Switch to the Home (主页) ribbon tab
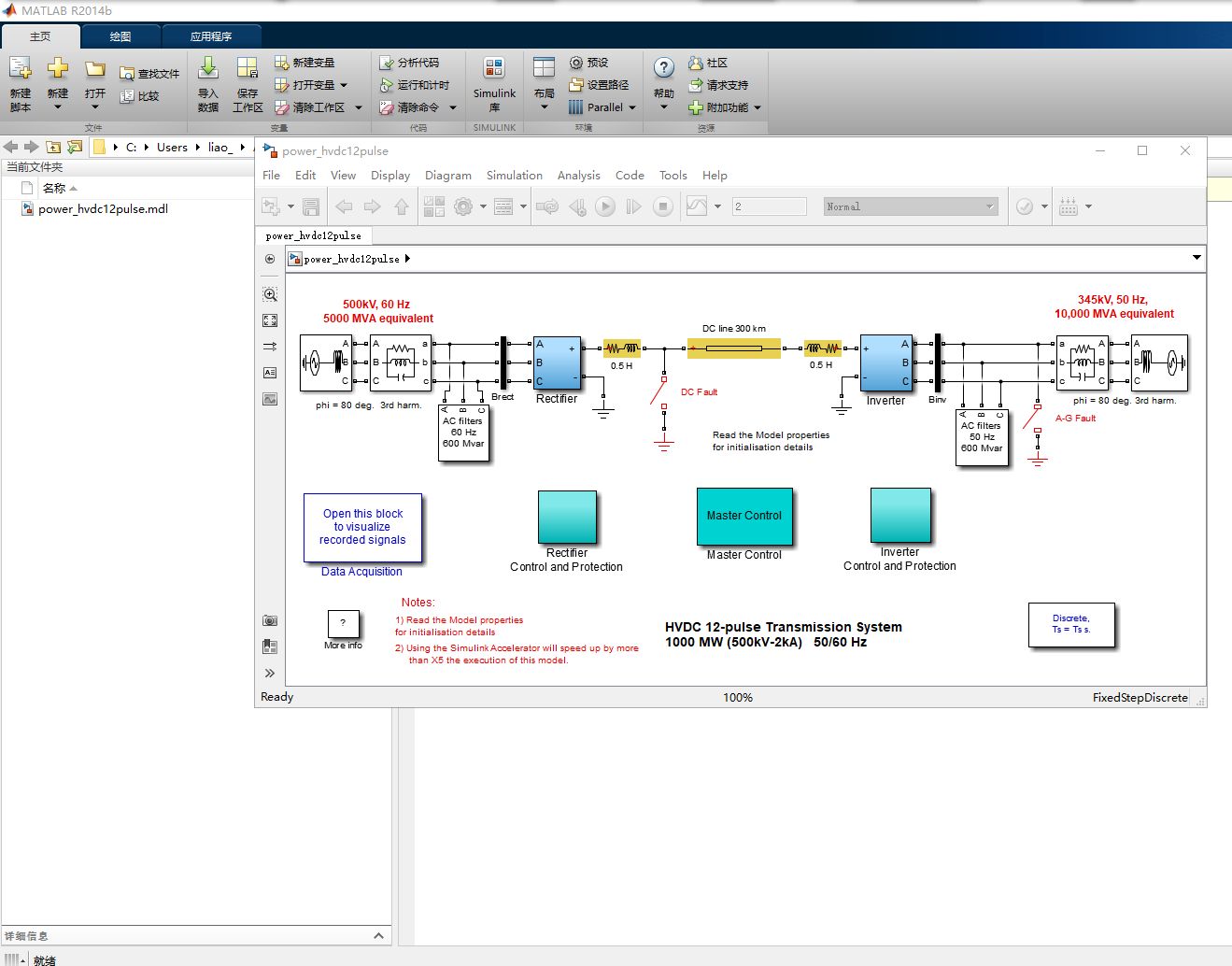 point(40,36)
